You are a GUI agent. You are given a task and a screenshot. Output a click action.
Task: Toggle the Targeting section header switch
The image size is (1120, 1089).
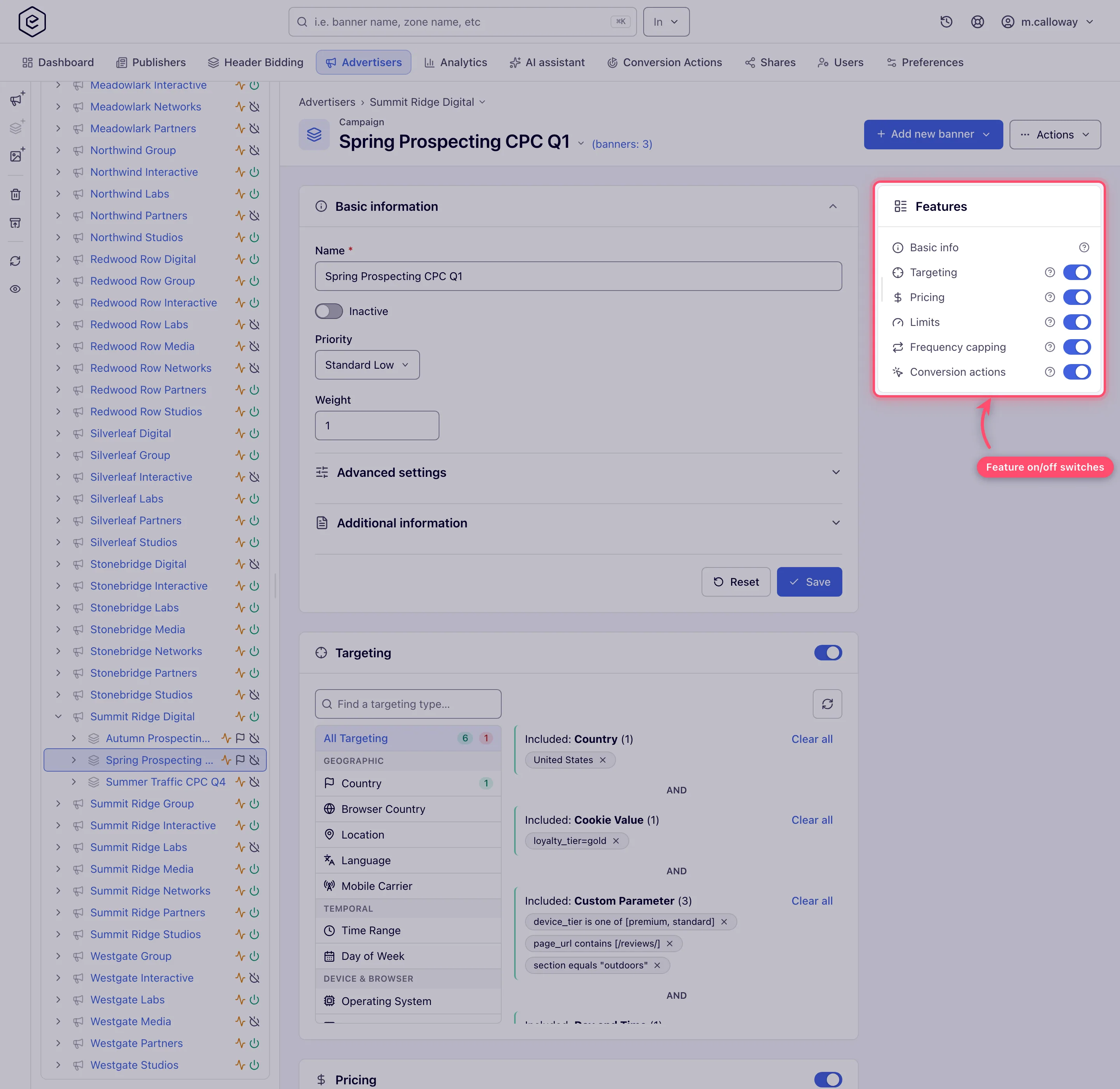828,653
